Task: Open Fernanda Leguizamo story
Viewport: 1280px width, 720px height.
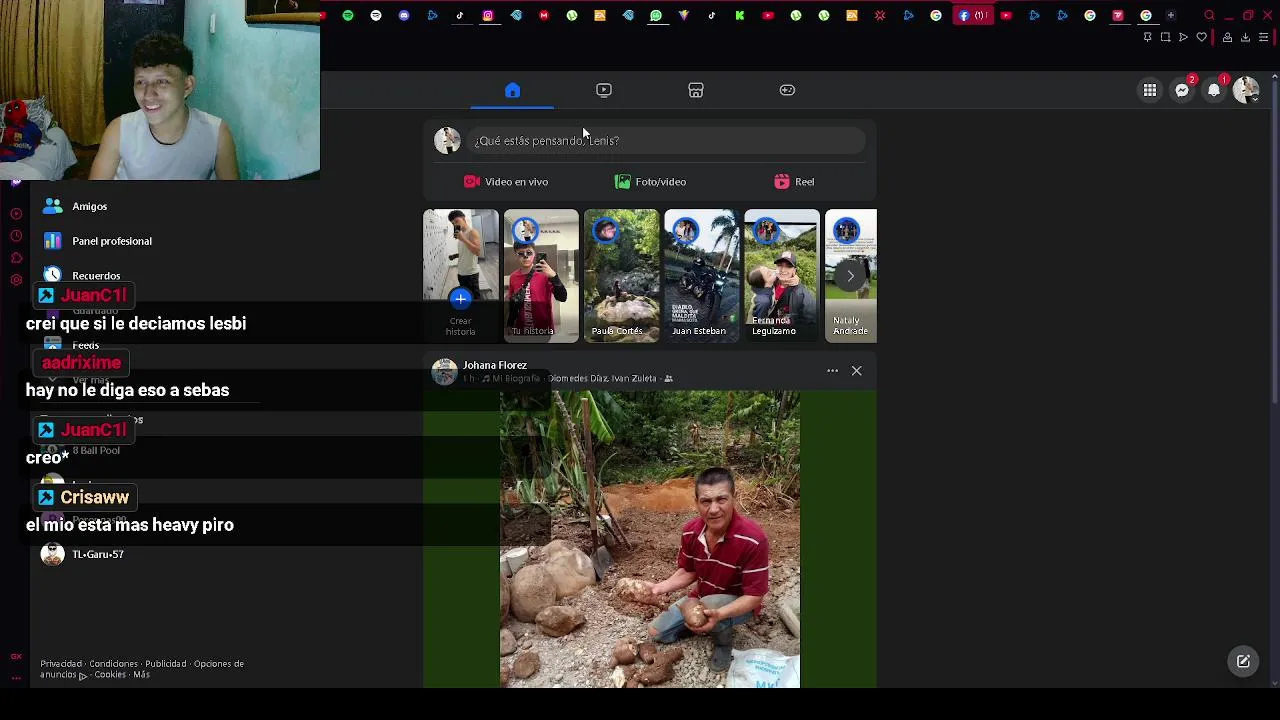Action: (x=781, y=276)
